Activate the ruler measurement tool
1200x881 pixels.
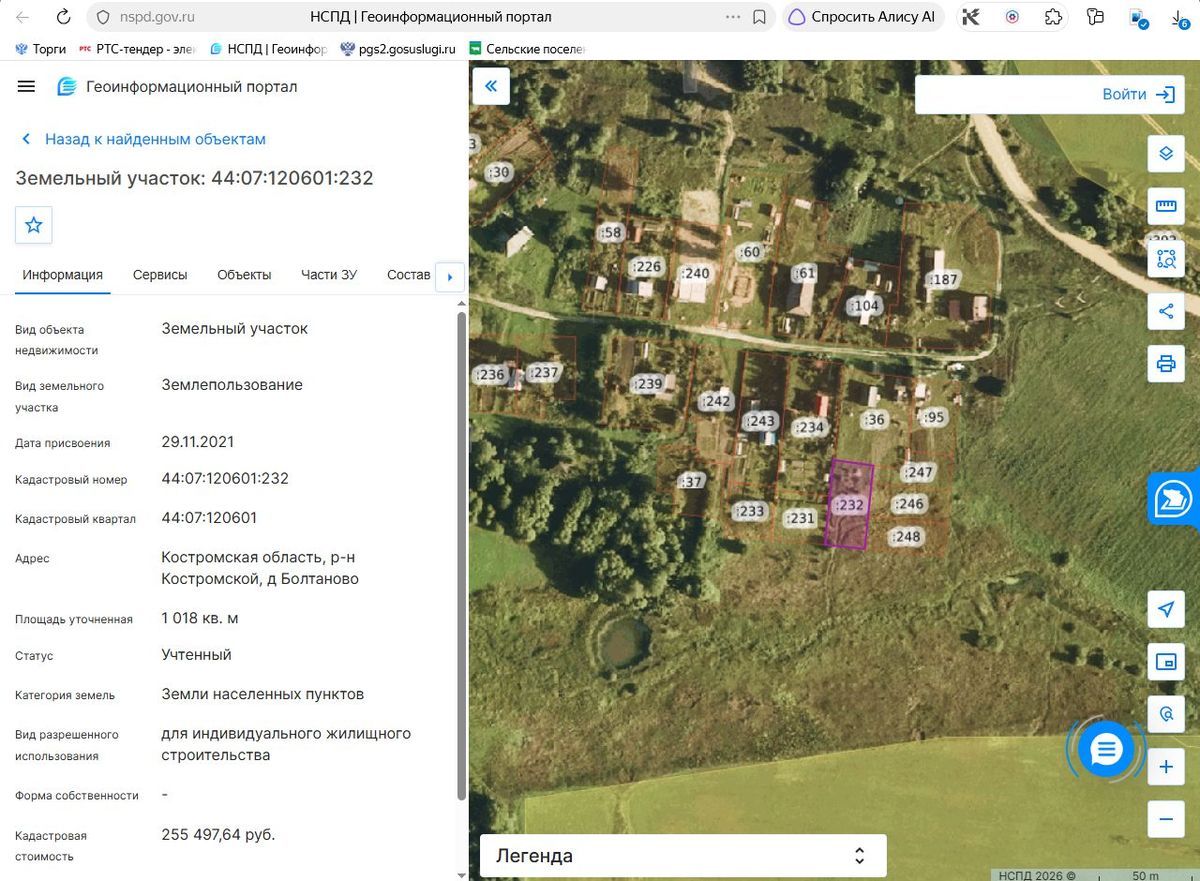click(1166, 206)
